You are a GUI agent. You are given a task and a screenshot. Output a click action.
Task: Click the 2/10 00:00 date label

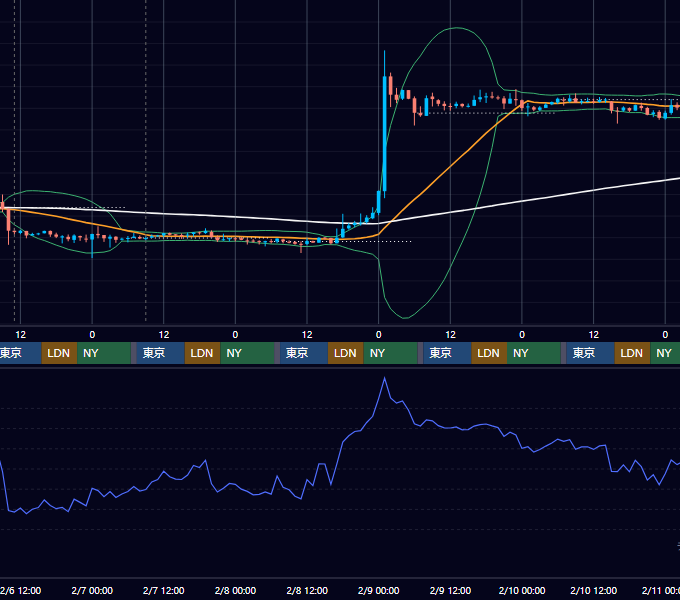pyautogui.click(x=522, y=590)
